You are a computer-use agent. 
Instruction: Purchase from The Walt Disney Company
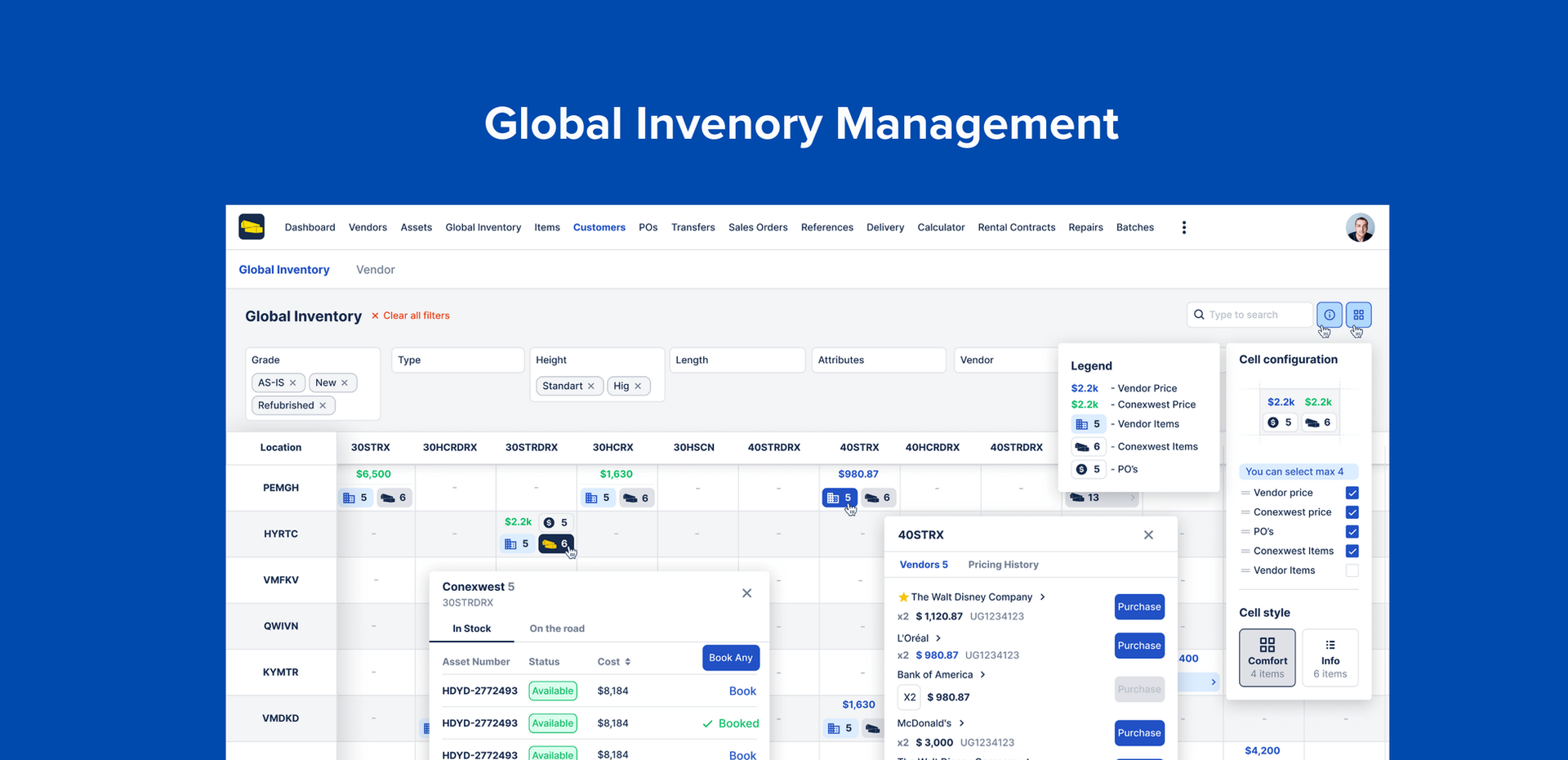[1139, 607]
